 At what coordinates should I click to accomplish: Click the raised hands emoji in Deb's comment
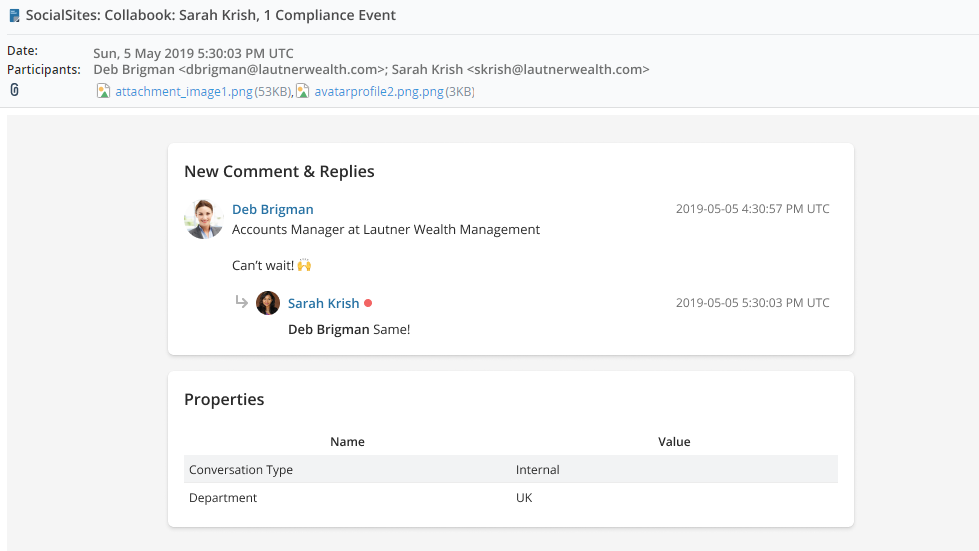click(305, 266)
